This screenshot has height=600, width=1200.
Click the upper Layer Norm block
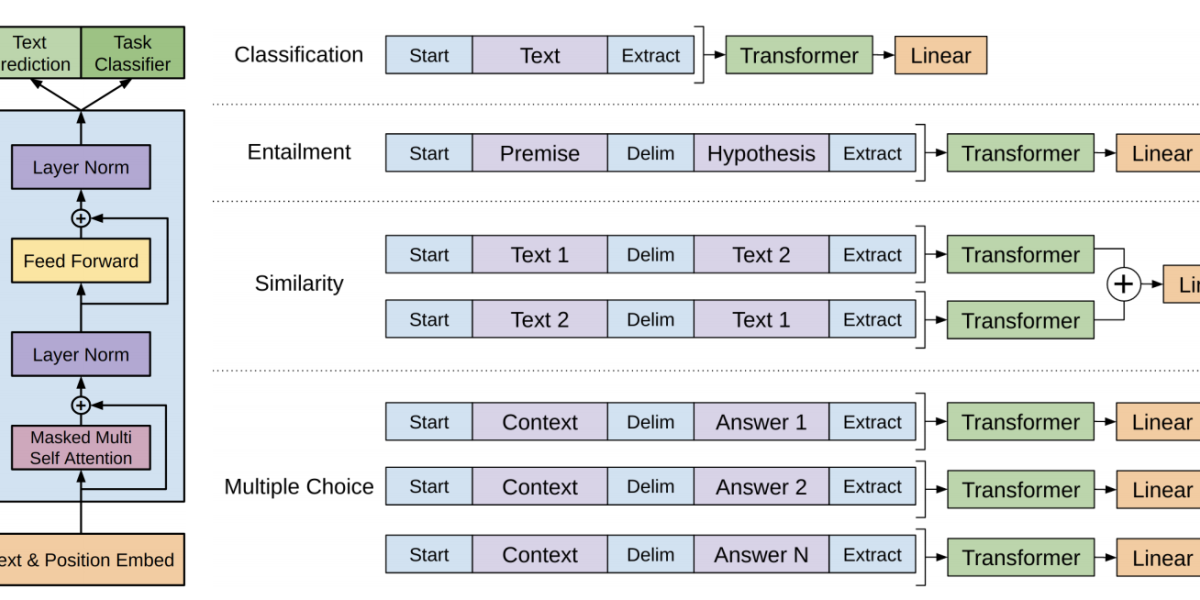pyautogui.click(x=81, y=167)
